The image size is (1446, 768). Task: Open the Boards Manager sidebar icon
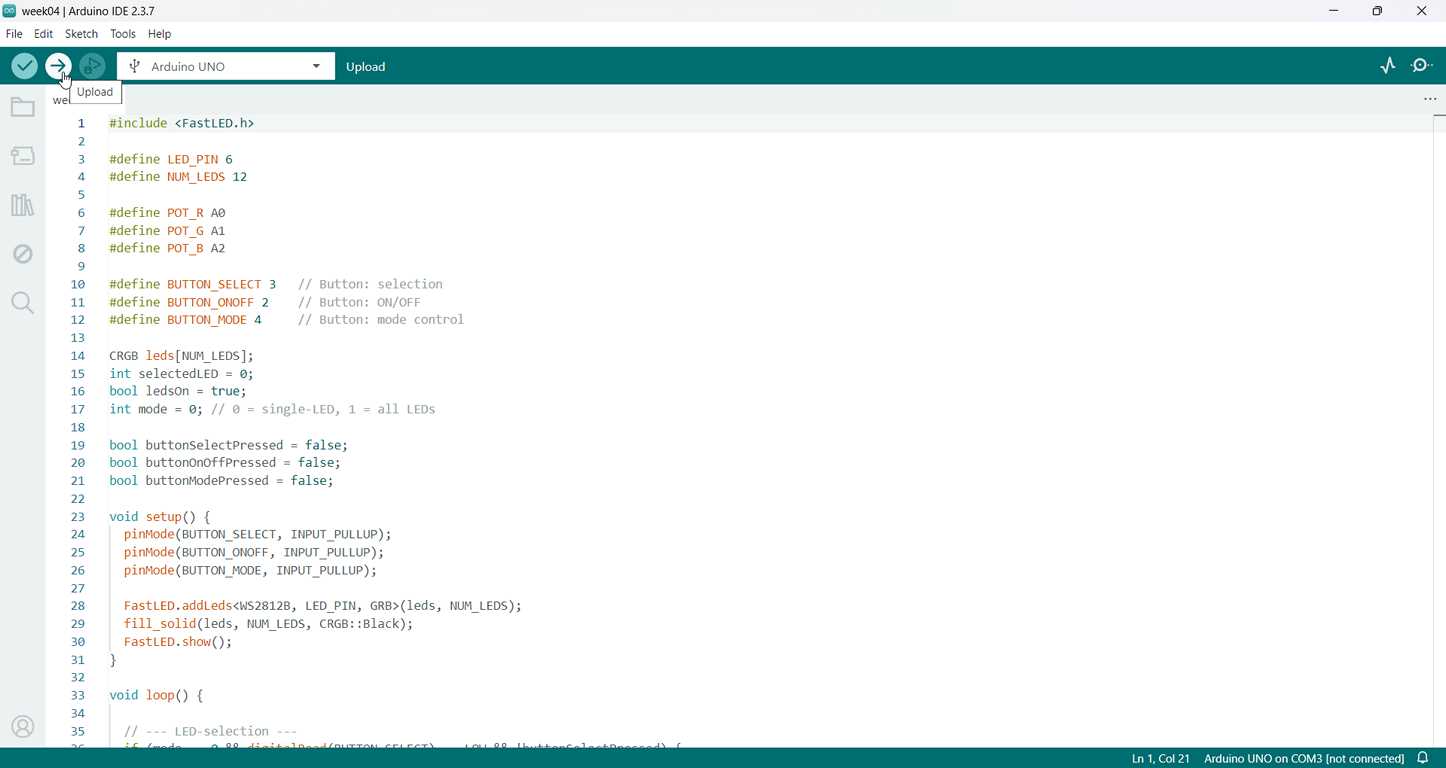click(22, 156)
